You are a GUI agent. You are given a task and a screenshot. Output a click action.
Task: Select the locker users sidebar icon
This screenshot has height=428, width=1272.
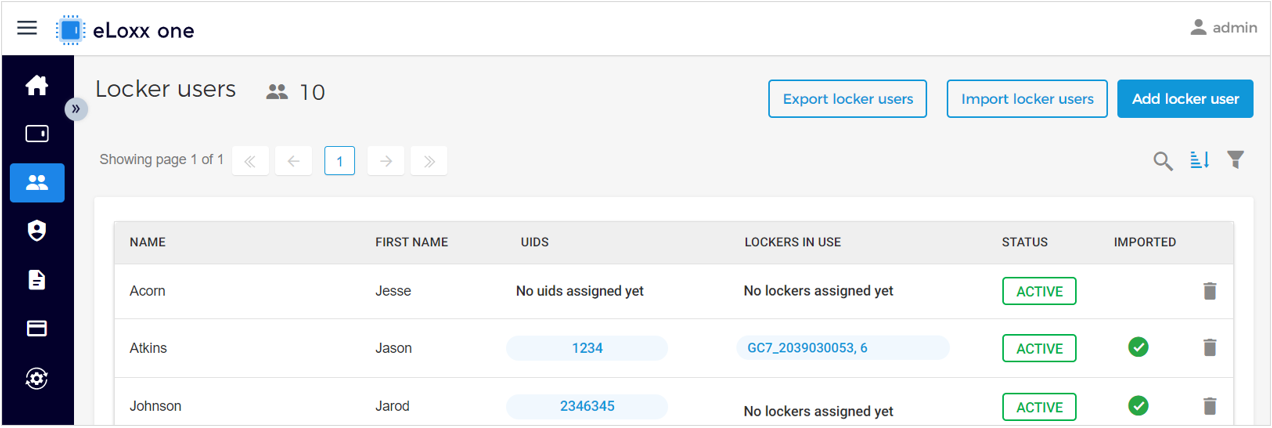pyautogui.click(x=37, y=182)
